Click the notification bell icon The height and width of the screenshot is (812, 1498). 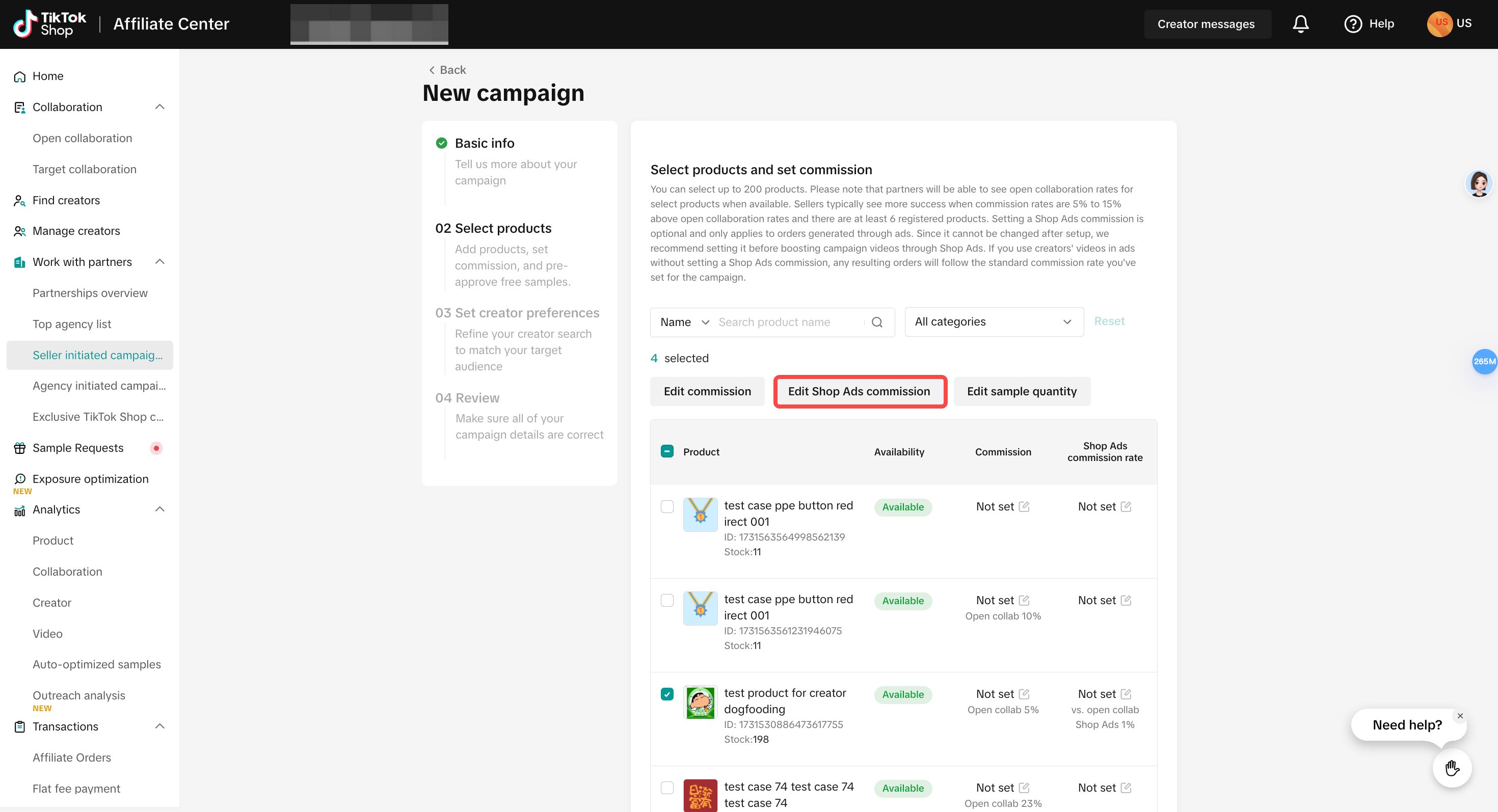point(1300,24)
